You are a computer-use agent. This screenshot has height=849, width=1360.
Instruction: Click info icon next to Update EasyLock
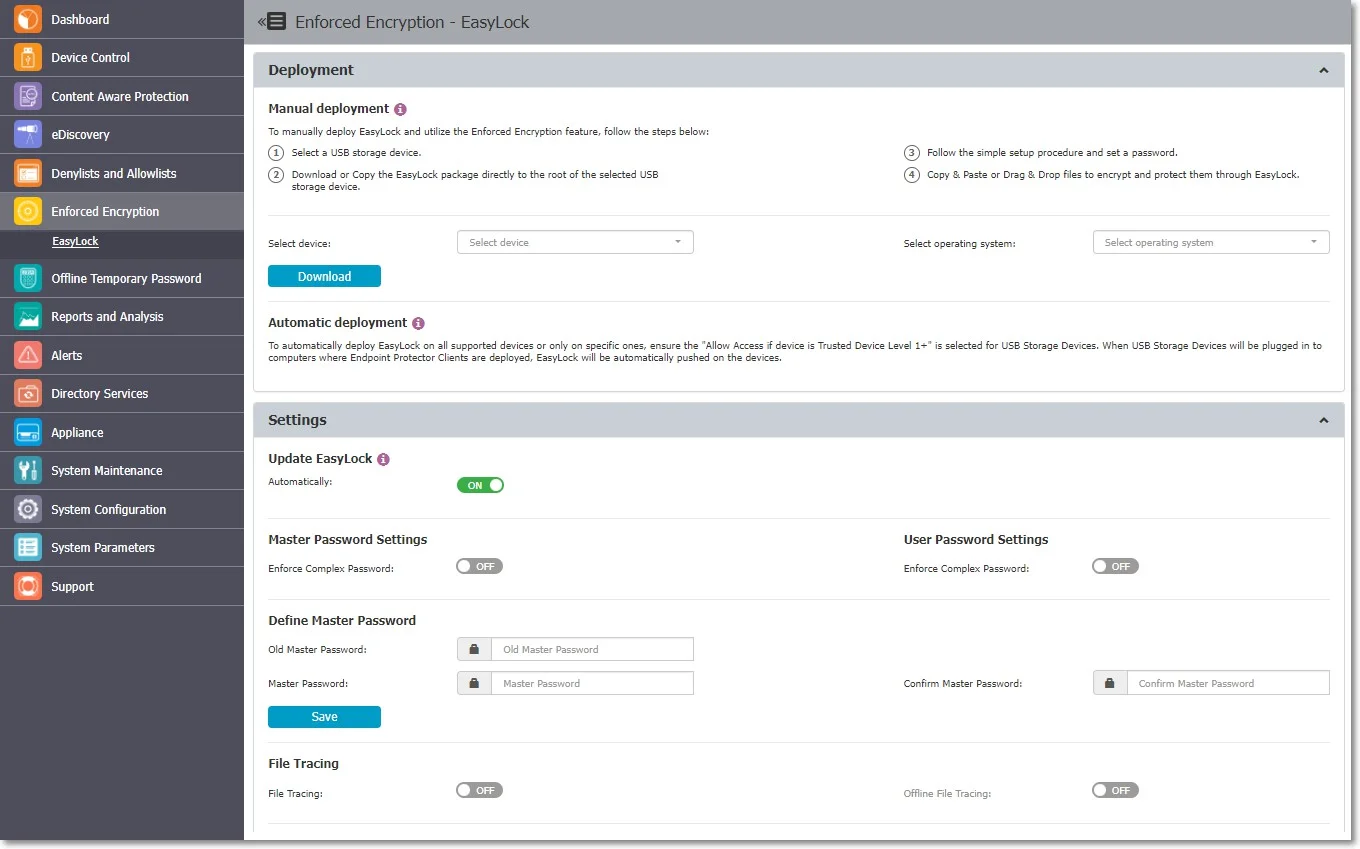tap(383, 459)
